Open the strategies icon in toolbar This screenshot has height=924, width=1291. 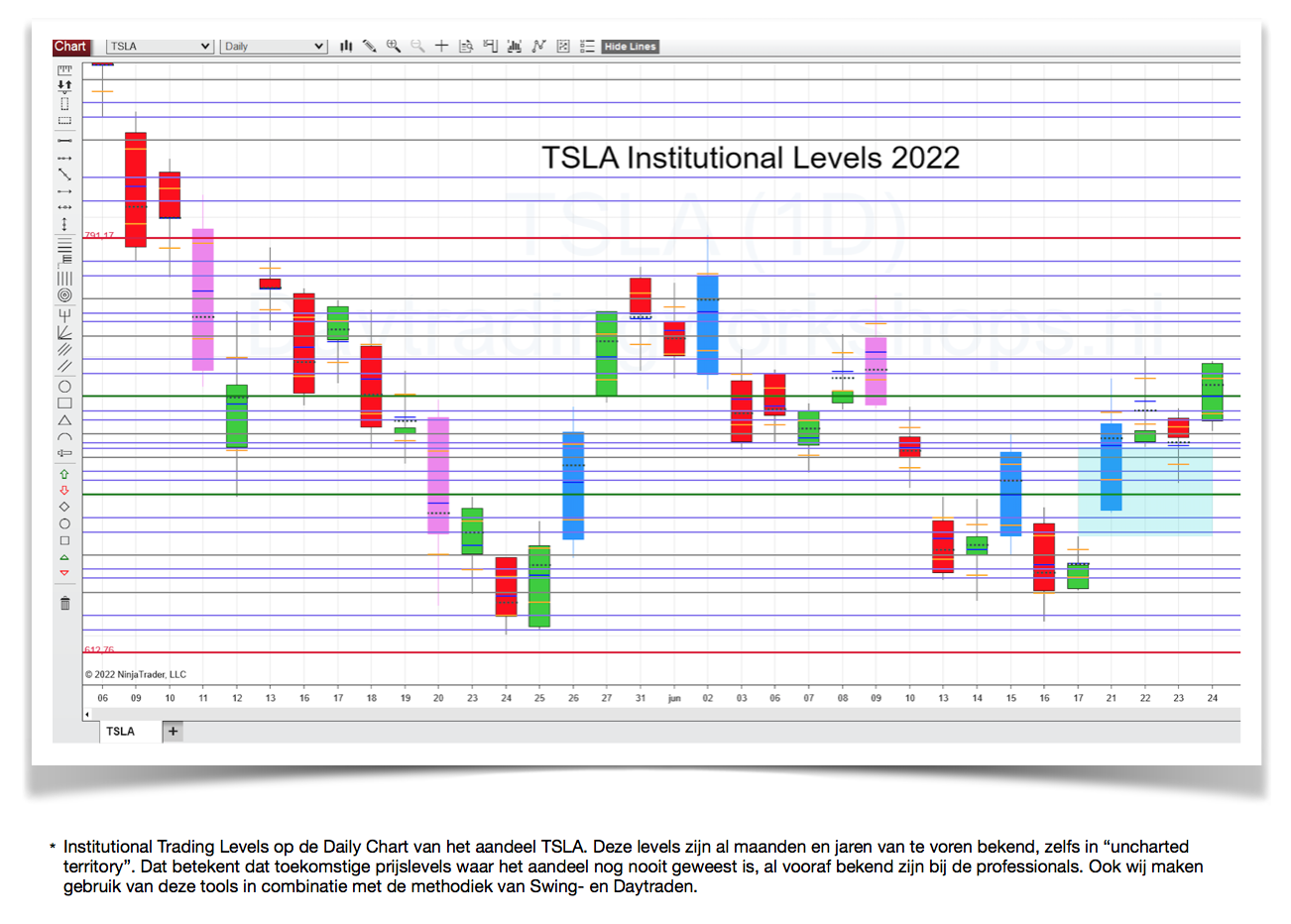(x=538, y=46)
